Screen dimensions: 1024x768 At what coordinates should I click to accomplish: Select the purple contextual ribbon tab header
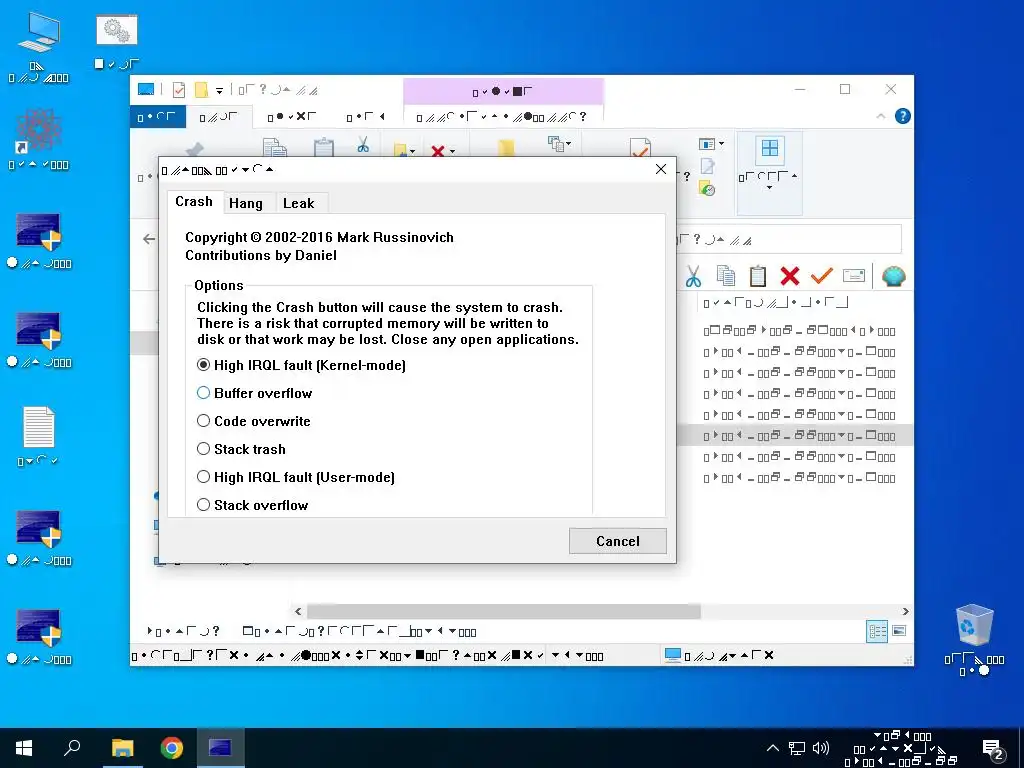(x=504, y=91)
